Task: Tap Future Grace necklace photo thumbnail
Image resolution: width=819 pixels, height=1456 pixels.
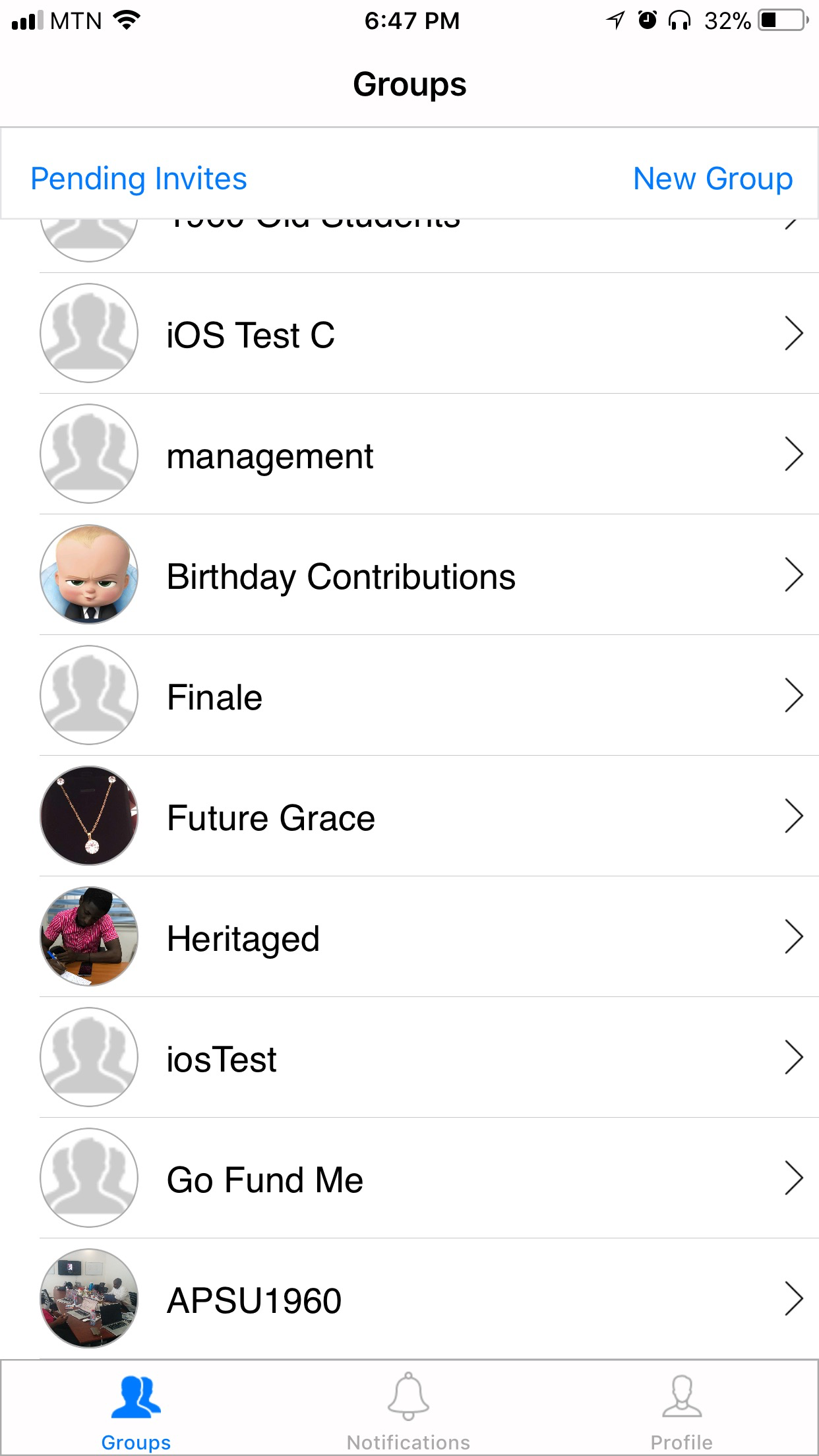Action: coord(89,816)
